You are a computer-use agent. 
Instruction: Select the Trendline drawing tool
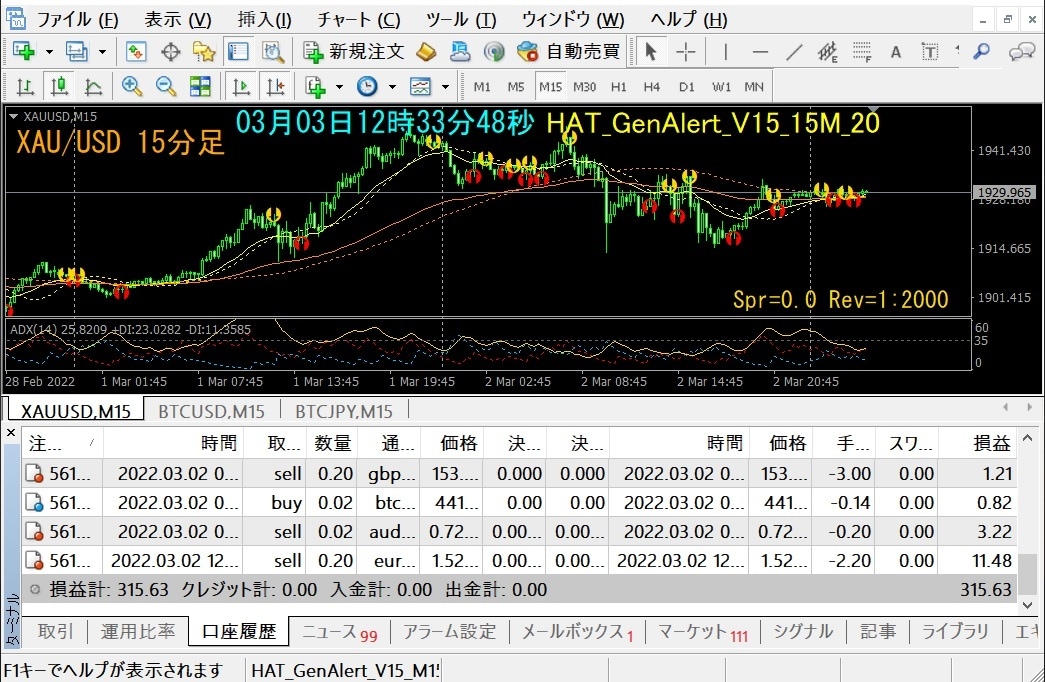(794, 51)
